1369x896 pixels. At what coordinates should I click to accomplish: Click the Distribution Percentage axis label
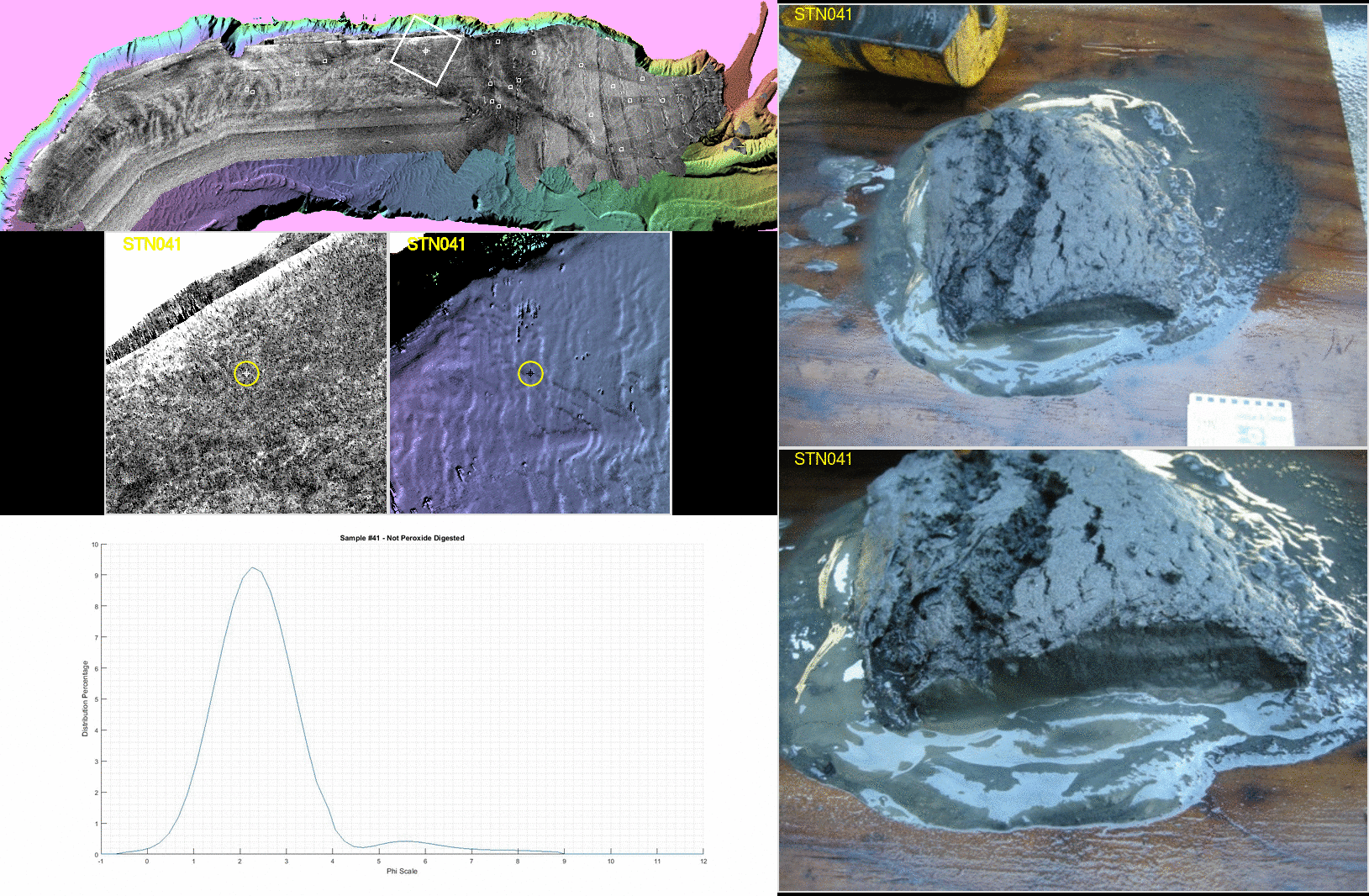[85, 698]
